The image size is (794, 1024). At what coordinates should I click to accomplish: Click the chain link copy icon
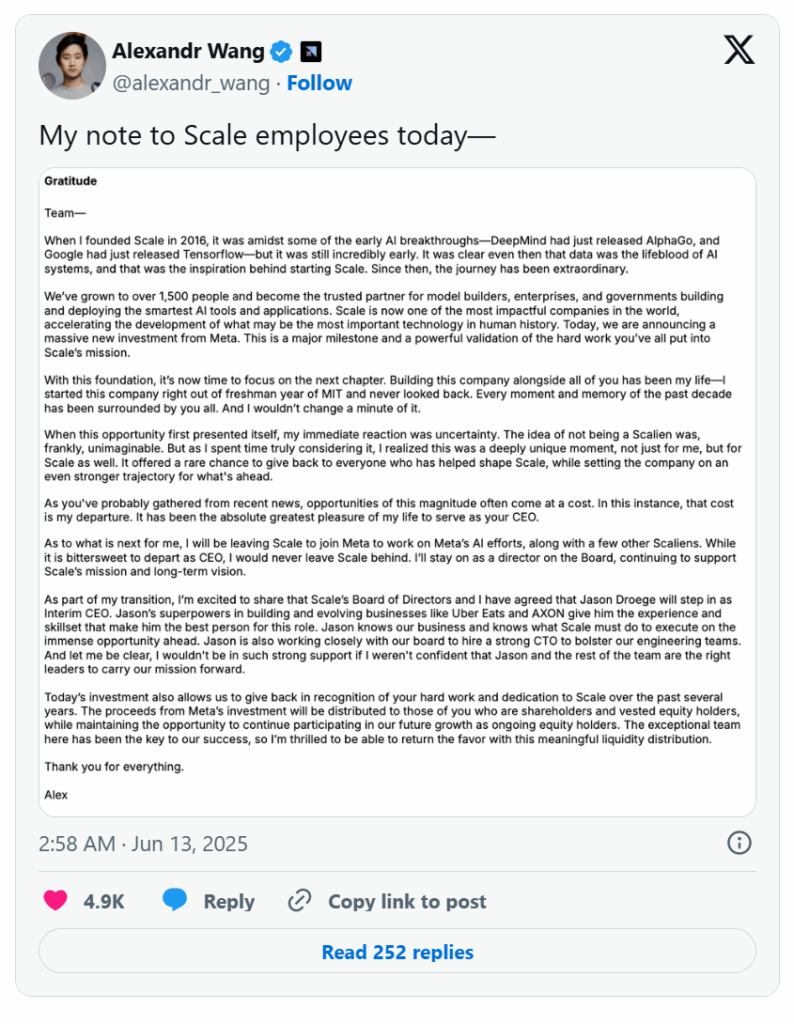pos(300,901)
